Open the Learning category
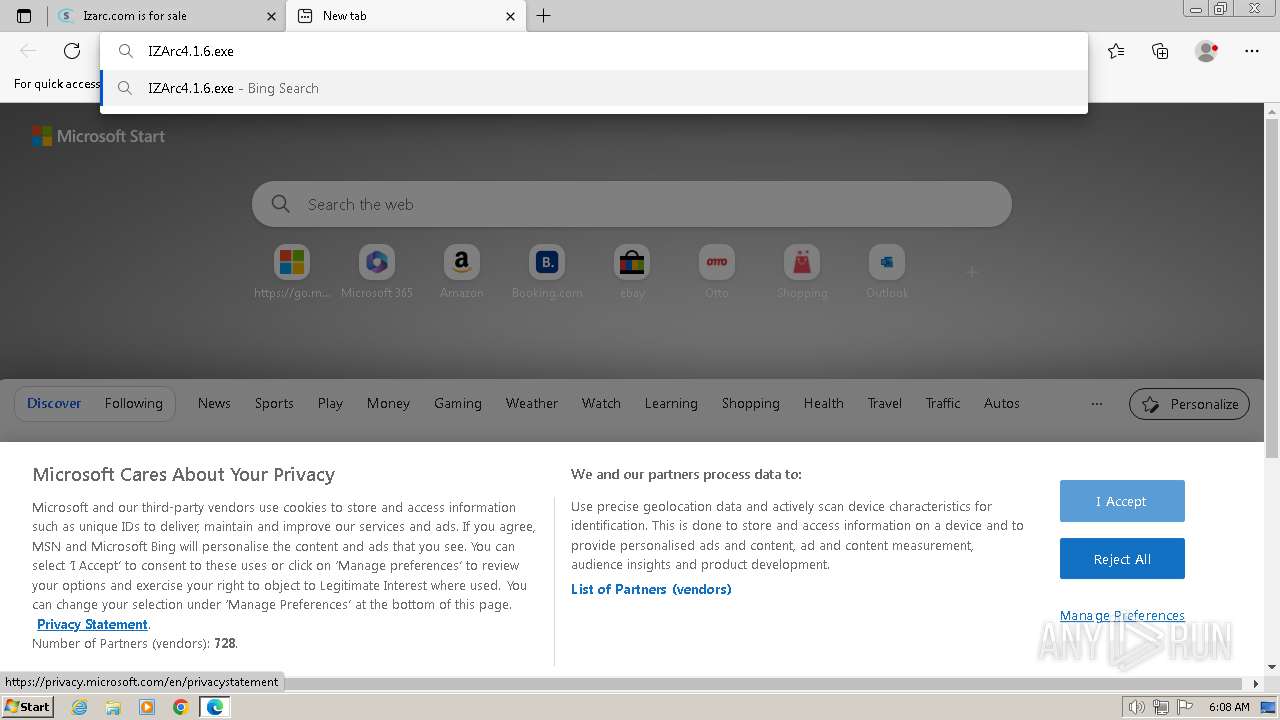The width and height of the screenshot is (1280, 720). (x=671, y=403)
